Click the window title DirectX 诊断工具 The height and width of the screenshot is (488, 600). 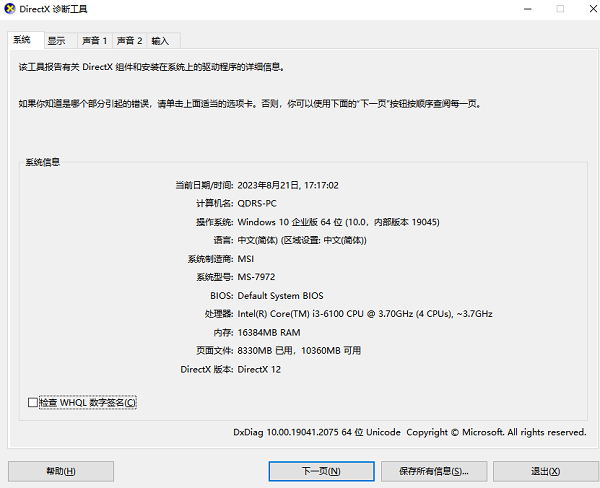point(53,9)
